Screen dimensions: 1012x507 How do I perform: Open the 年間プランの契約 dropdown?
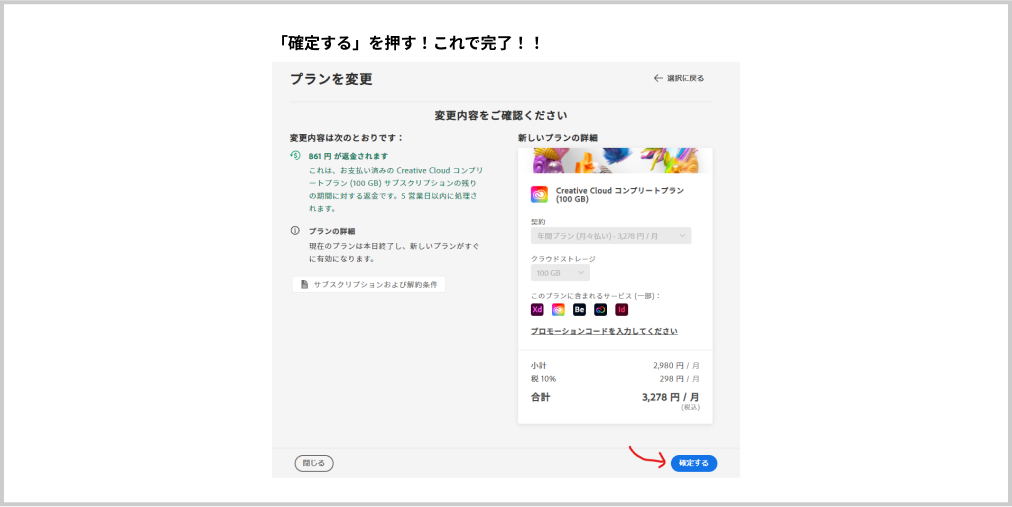611,236
